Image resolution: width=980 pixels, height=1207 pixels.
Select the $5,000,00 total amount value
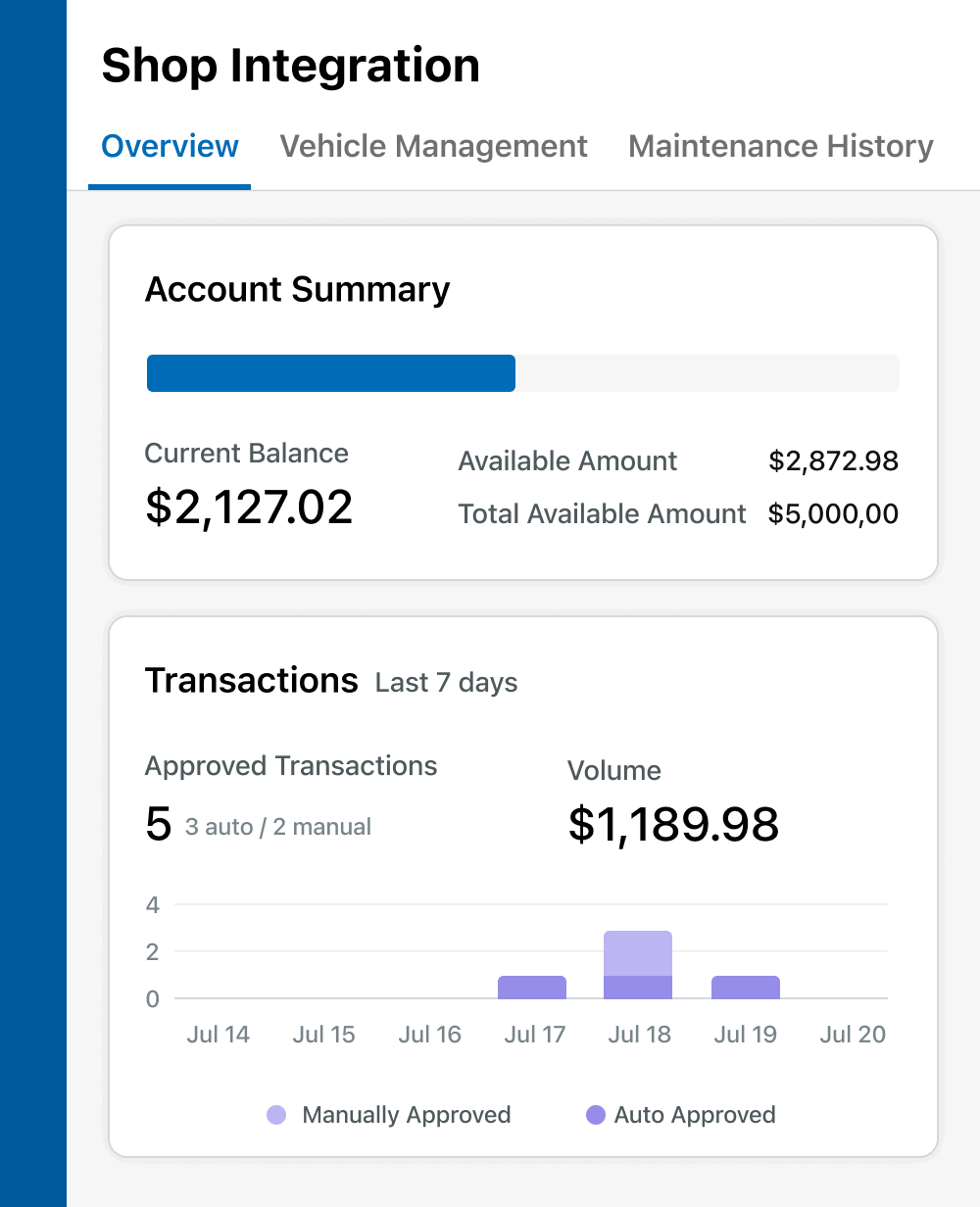[x=833, y=513]
